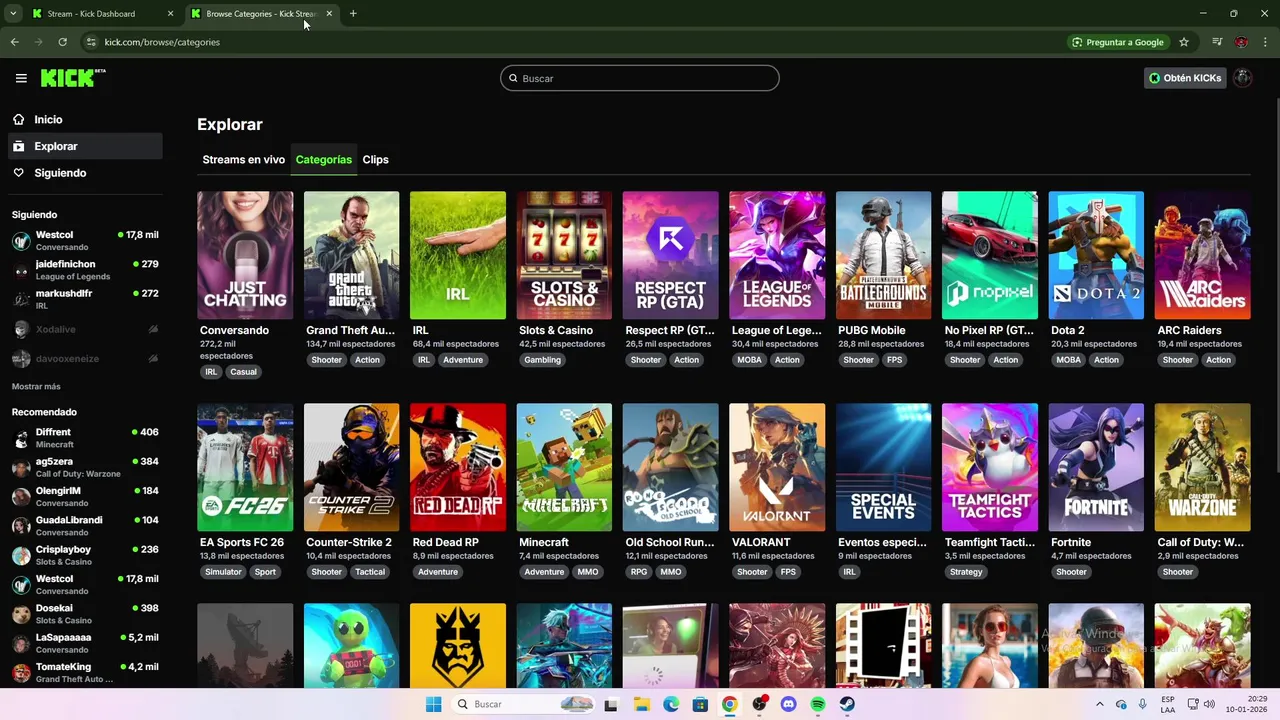Click the PUBG Mobile category title
This screenshot has height=720, width=1280.
point(872,330)
